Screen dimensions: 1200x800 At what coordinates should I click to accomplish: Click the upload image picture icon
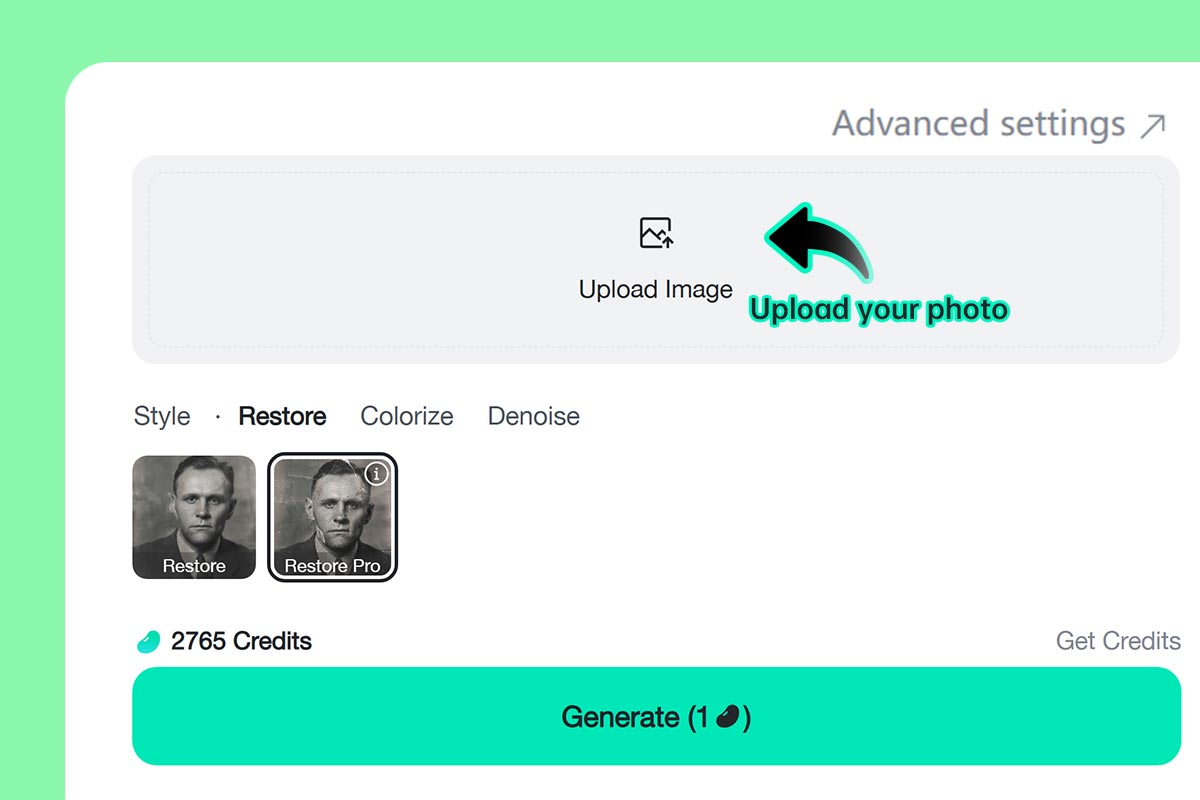pos(656,233)
